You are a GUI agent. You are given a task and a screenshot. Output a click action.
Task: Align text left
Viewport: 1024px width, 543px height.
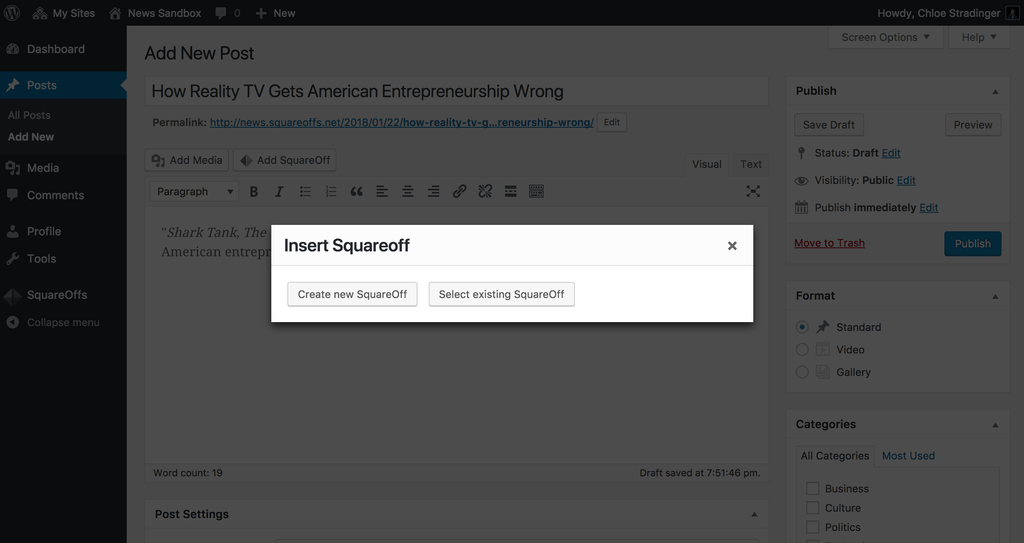pos(382,191)
